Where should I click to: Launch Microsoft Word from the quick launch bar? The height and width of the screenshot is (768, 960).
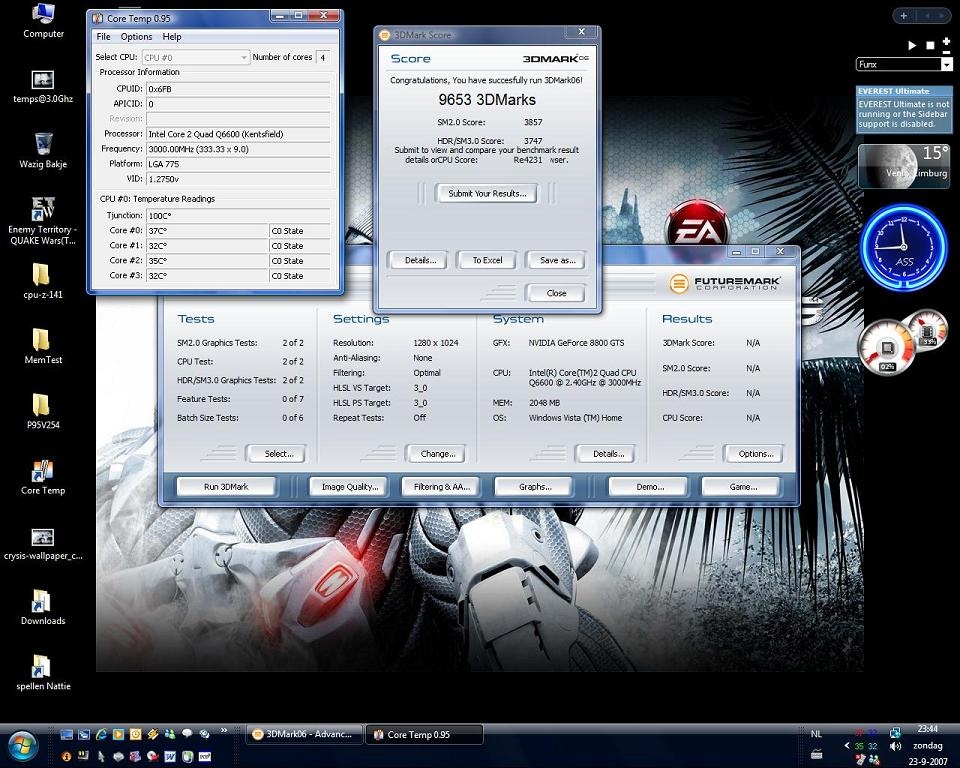pos(169,757)
